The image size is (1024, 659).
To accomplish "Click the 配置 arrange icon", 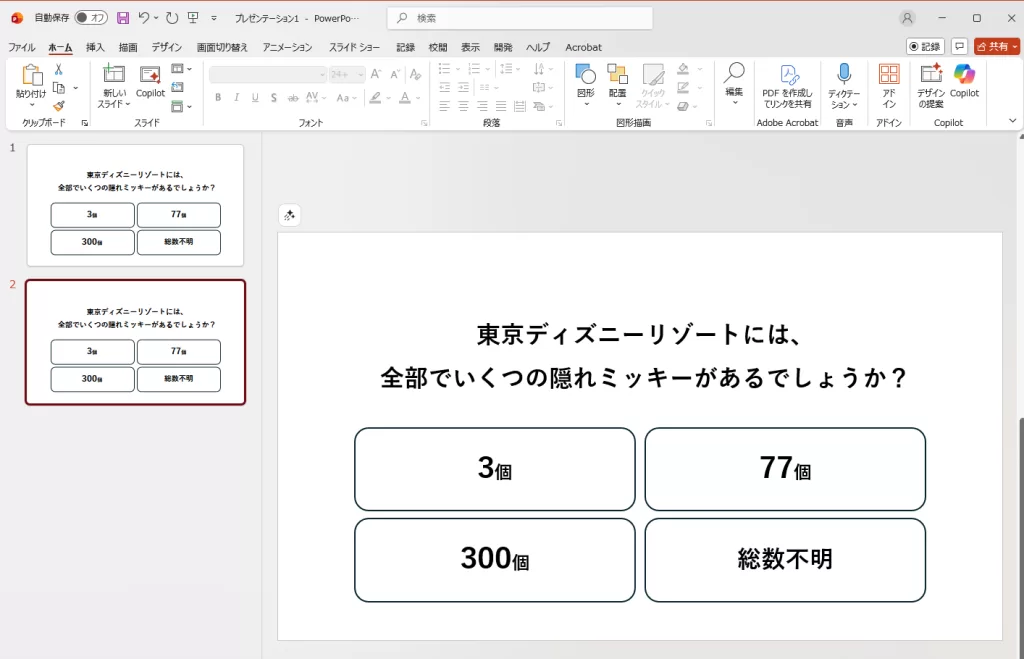I will (616, 78).
